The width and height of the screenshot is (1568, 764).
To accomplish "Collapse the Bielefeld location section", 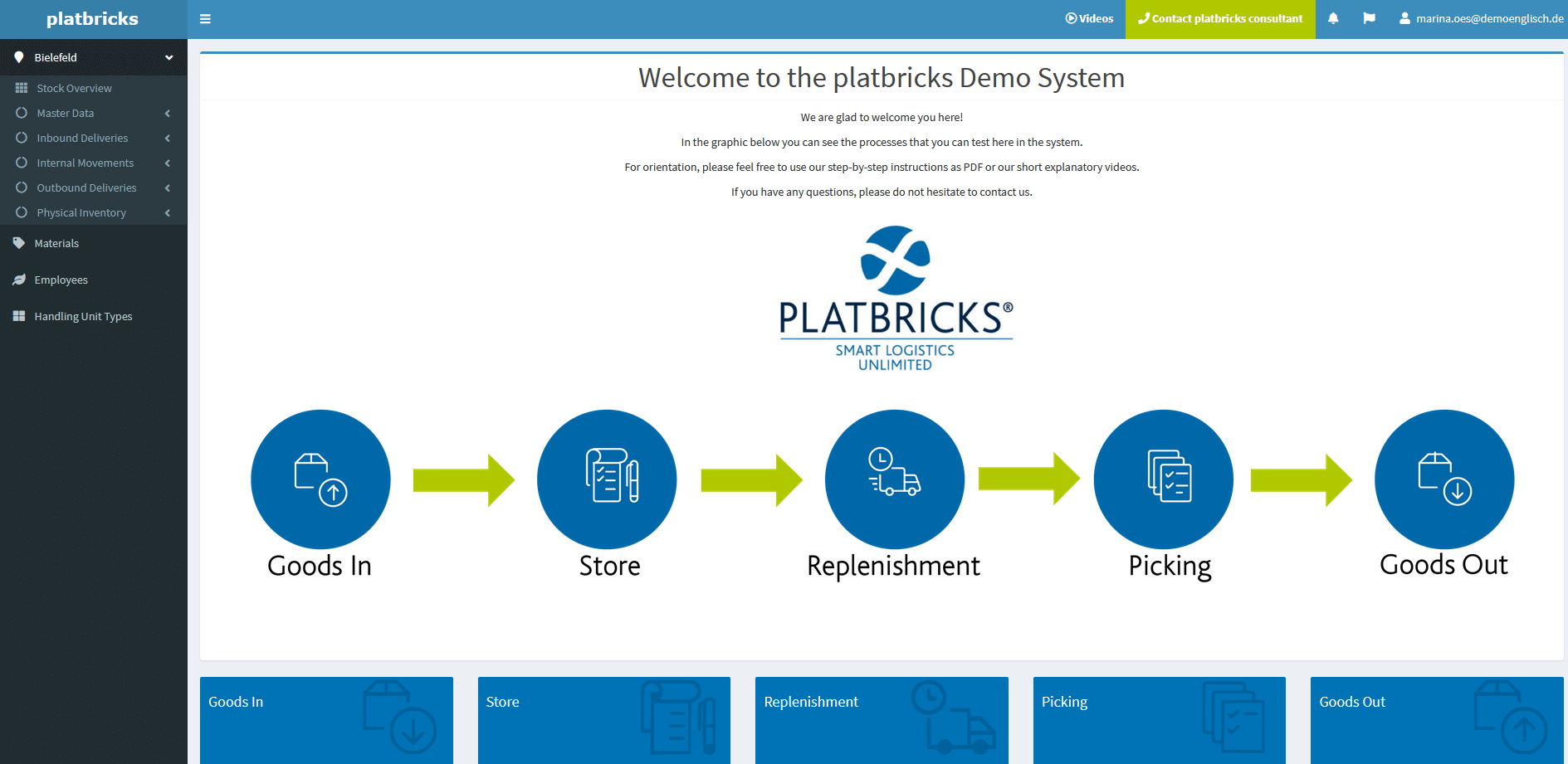I will [x=169, y=56].
